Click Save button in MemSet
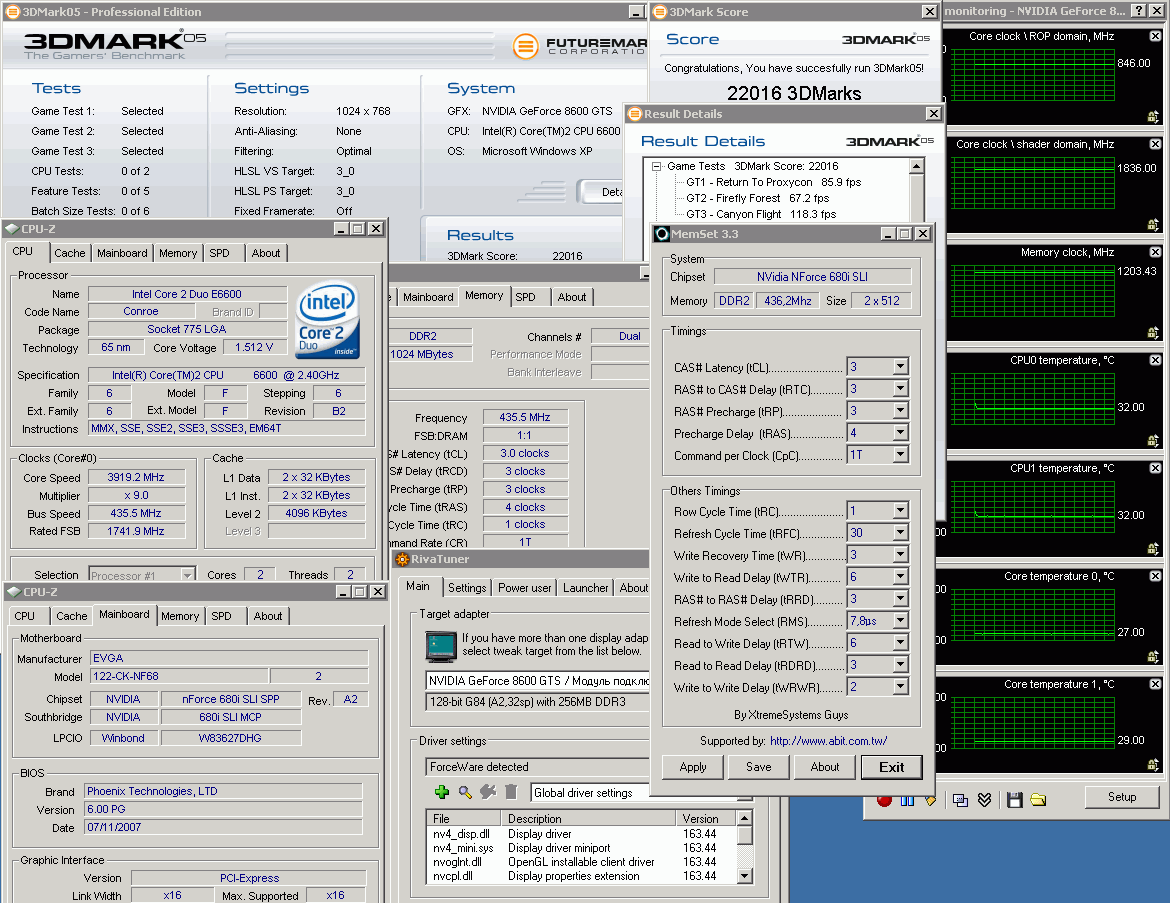 pyautogui.click(x=759, y=766)
